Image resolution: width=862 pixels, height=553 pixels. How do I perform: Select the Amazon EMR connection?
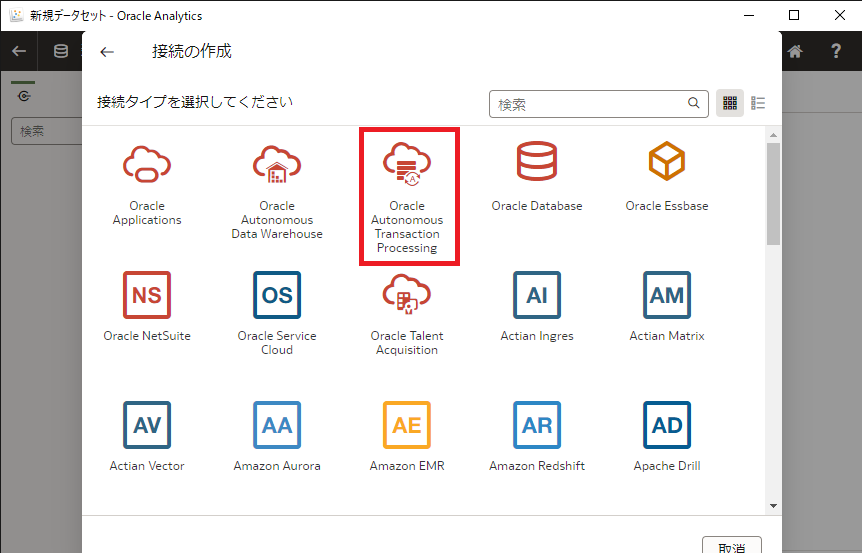click(407, 425)
